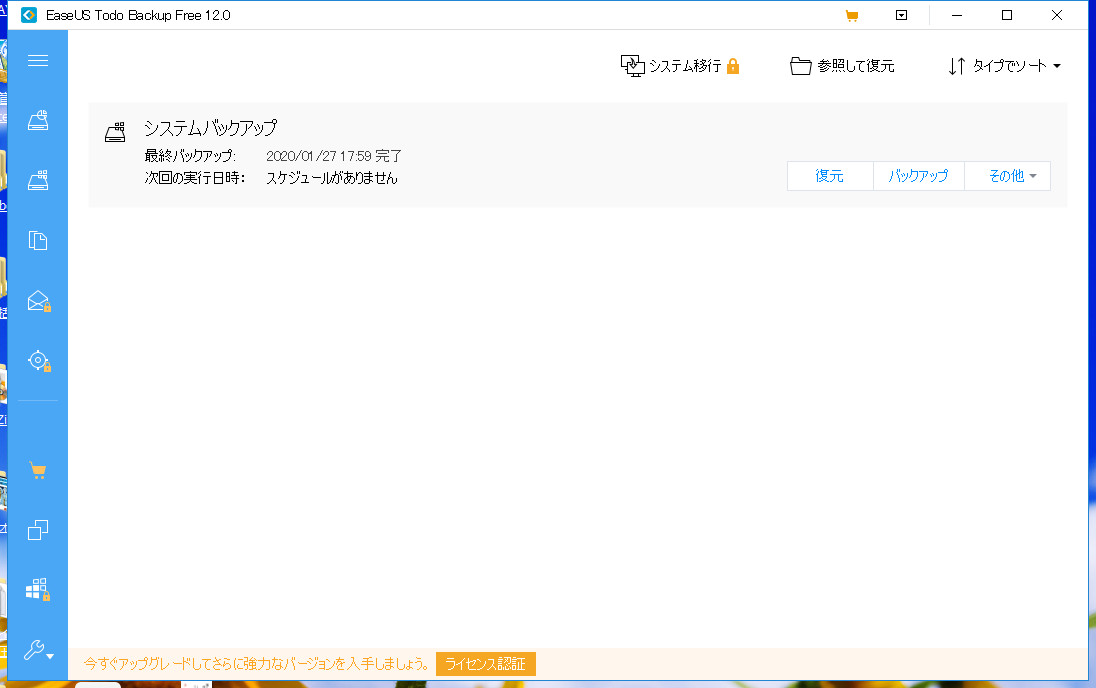Open the hamburger menu in the sidebar
This screenshot has width=1096, height=688.
(x=38, y=61)
